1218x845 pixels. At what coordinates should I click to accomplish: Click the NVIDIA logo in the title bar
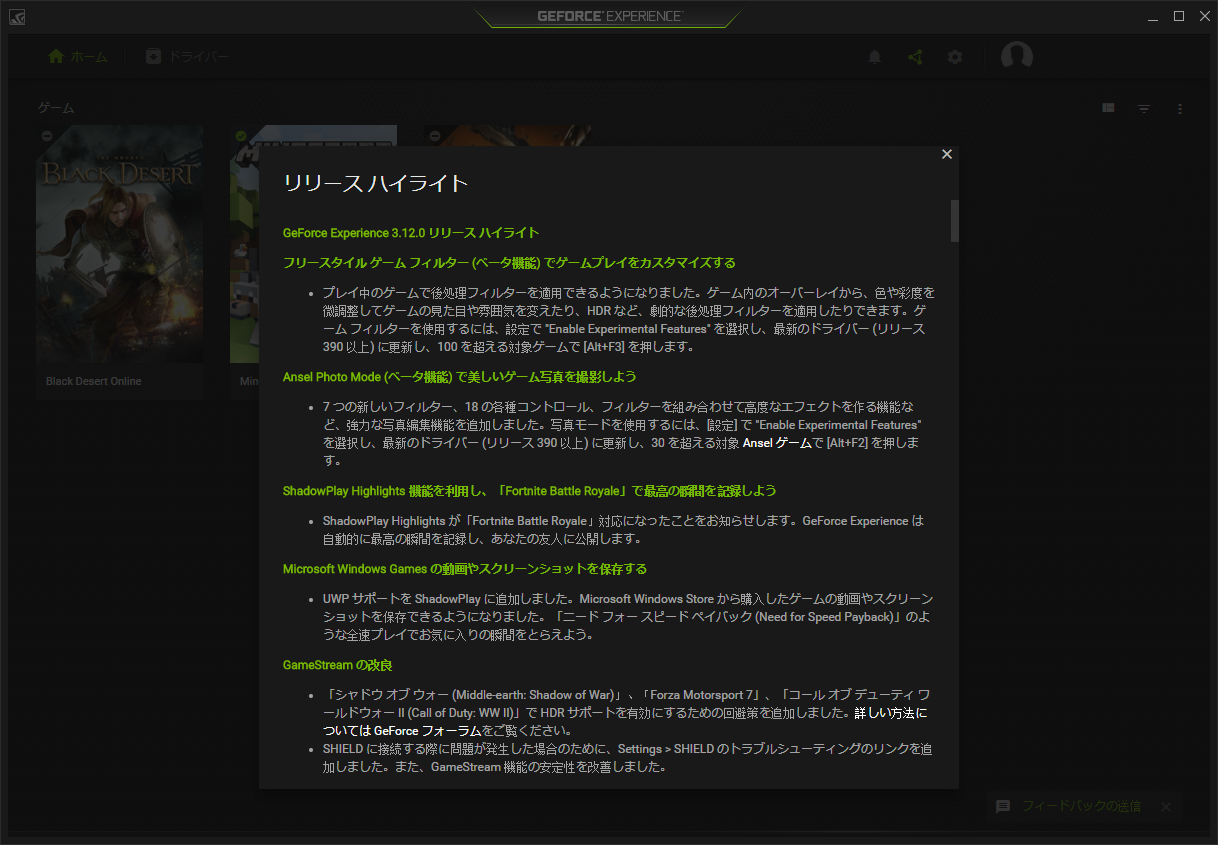point(18,16)
